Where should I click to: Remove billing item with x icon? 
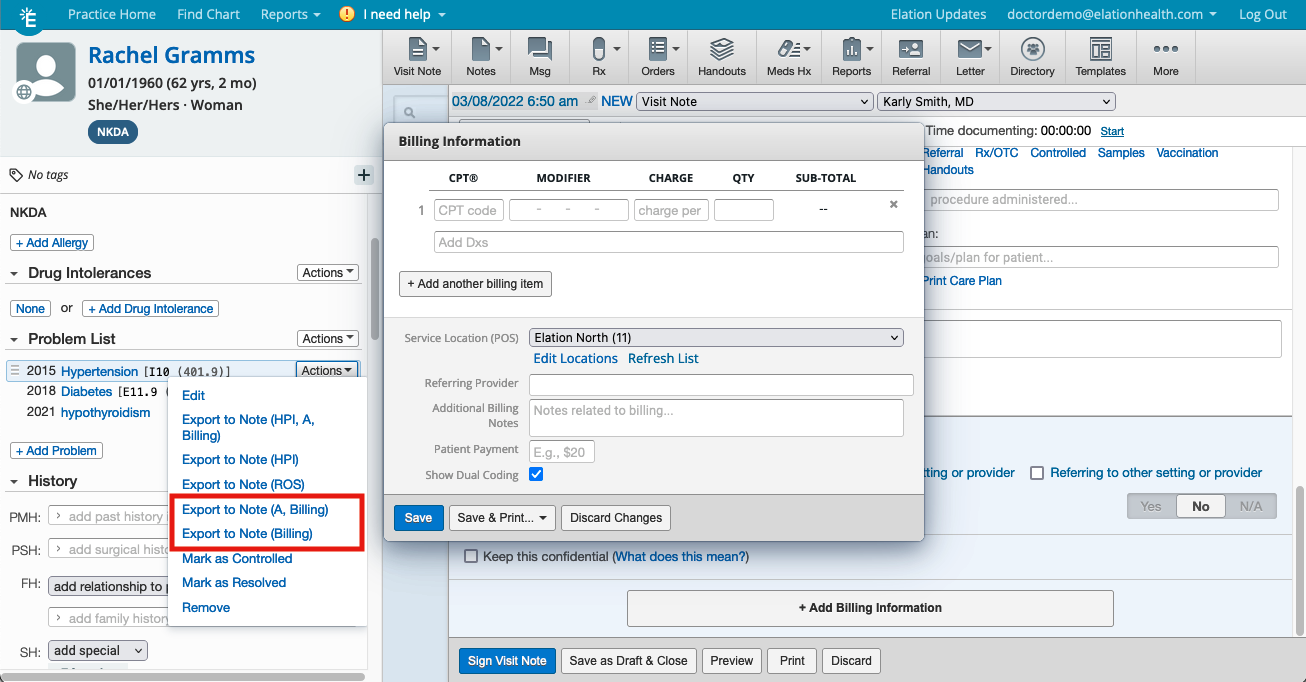point(894,204)
